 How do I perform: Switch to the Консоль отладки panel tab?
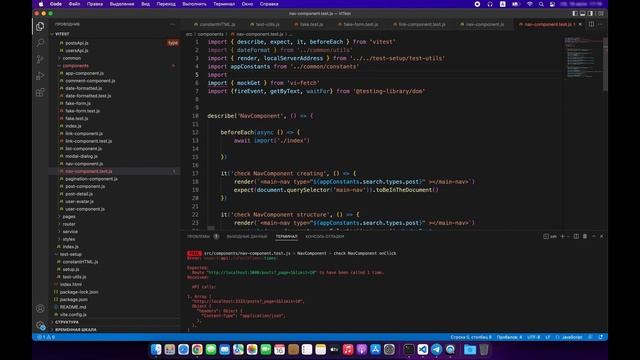pos(324,236)
